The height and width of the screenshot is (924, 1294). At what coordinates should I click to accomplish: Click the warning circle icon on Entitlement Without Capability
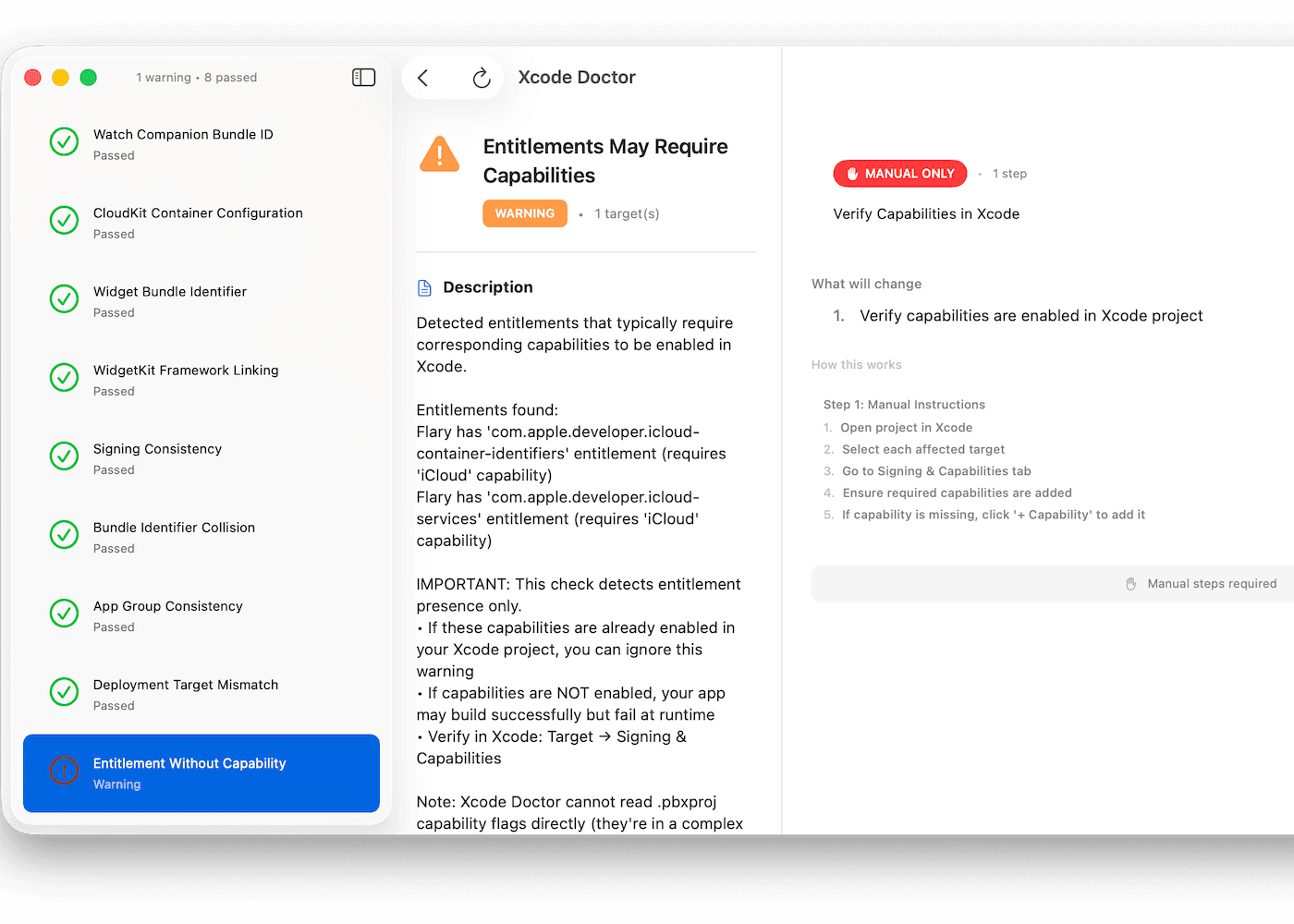coord(64,771)
